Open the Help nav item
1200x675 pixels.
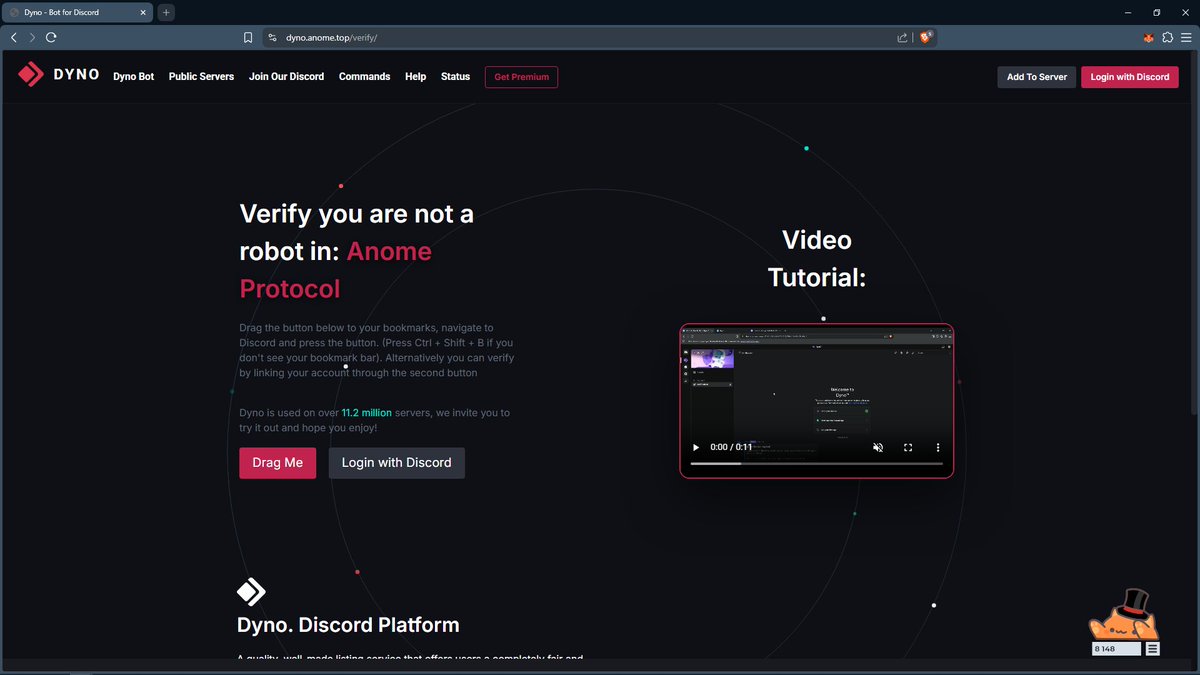[415, 76]
